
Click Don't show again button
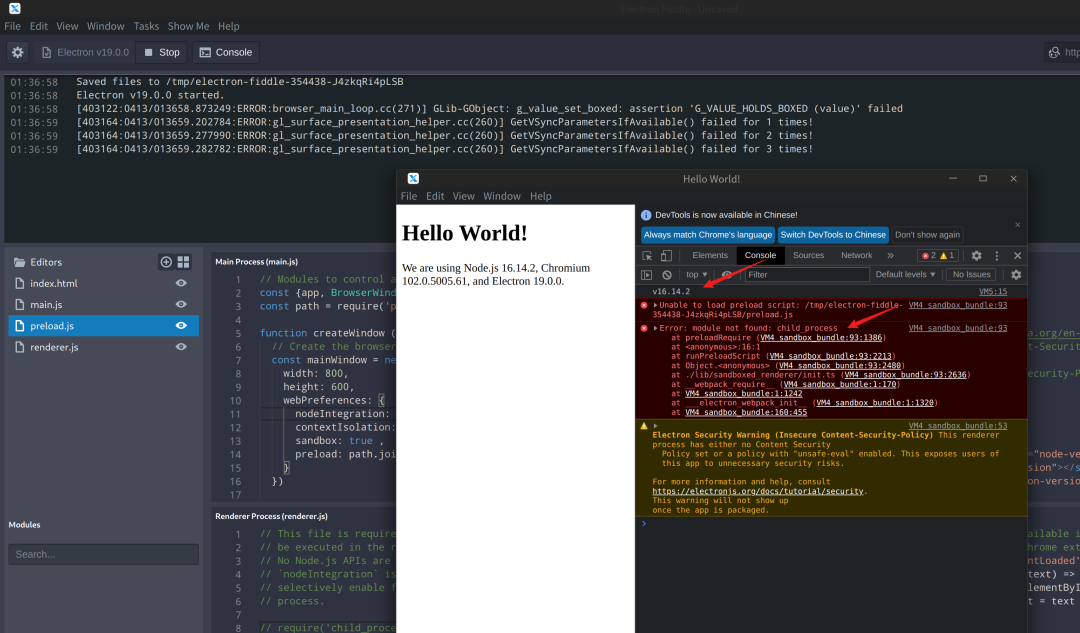pos(927,235)
